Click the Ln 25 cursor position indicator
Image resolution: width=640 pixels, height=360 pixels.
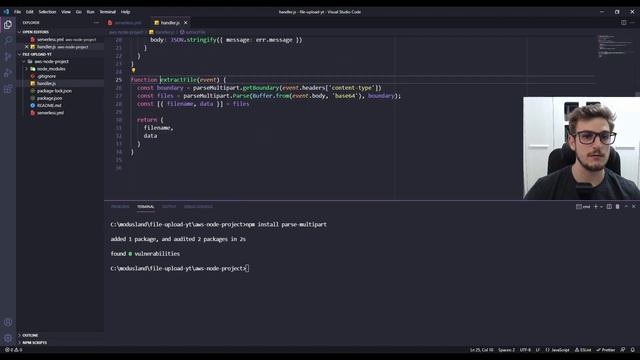coord(482,350)
